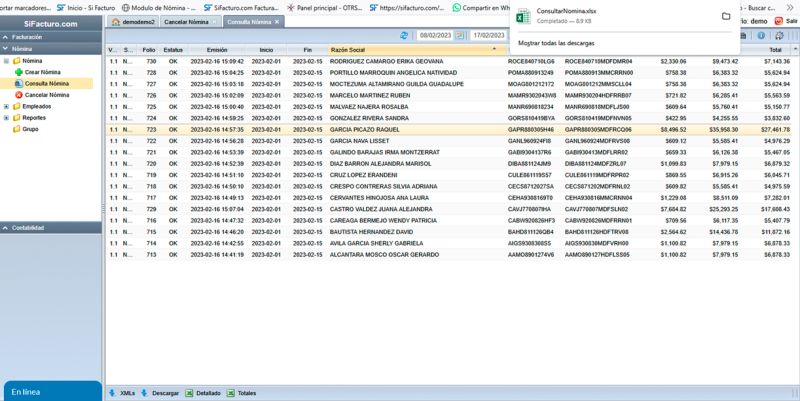Screen dimensions: 800x401
Task: Click the XMLs download arrow icon
Action: 112,393
